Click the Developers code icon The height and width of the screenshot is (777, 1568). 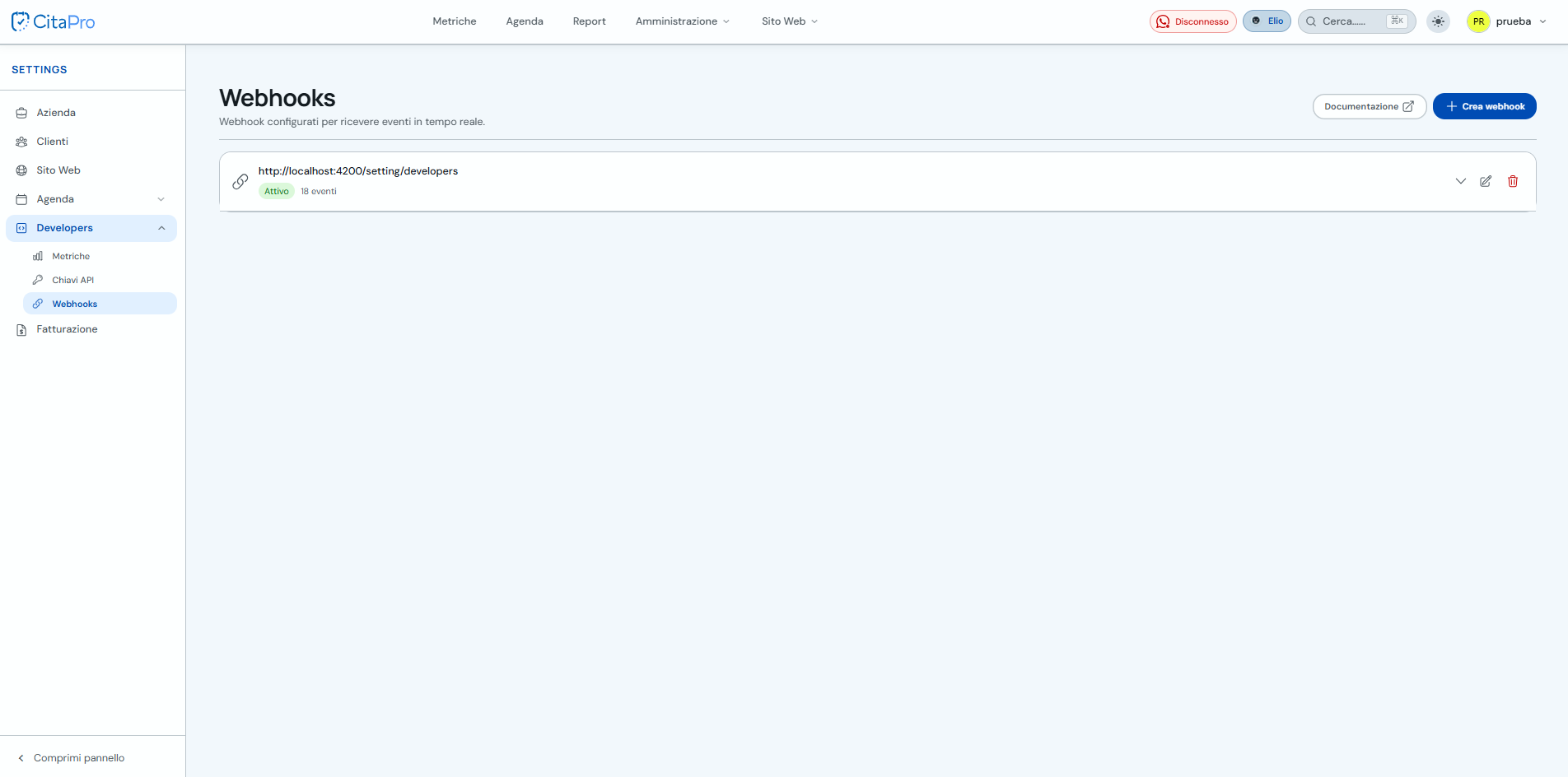[21, 228]
